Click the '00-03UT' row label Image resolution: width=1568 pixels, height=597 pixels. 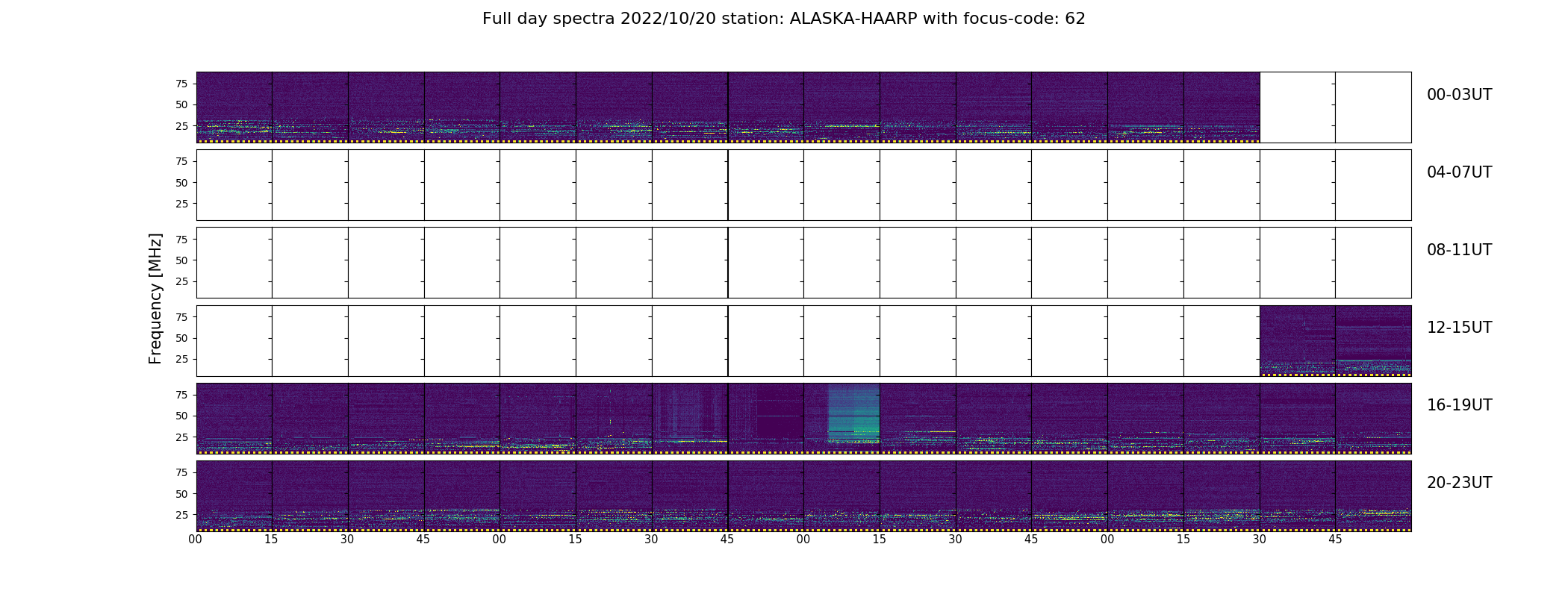pyautogui.click(x=1459, y=95)
